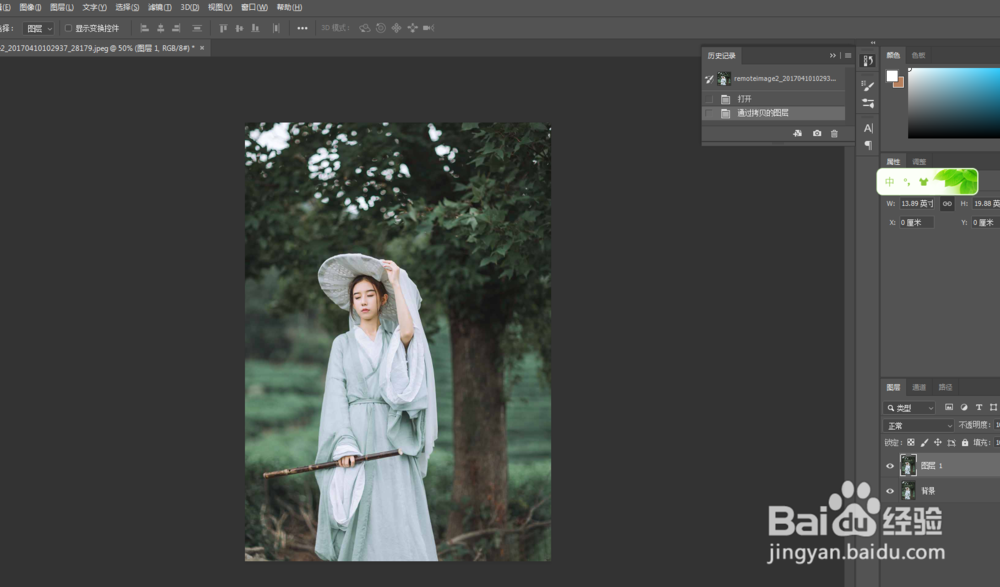Hide 图层 1 using its eye icon
The image size is (1000, 587).
pyautogui.click(x=890, y=466)
